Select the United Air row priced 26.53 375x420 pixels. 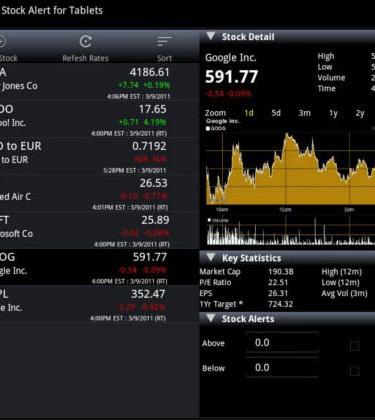pyautogui.click(x=99, y=194)
